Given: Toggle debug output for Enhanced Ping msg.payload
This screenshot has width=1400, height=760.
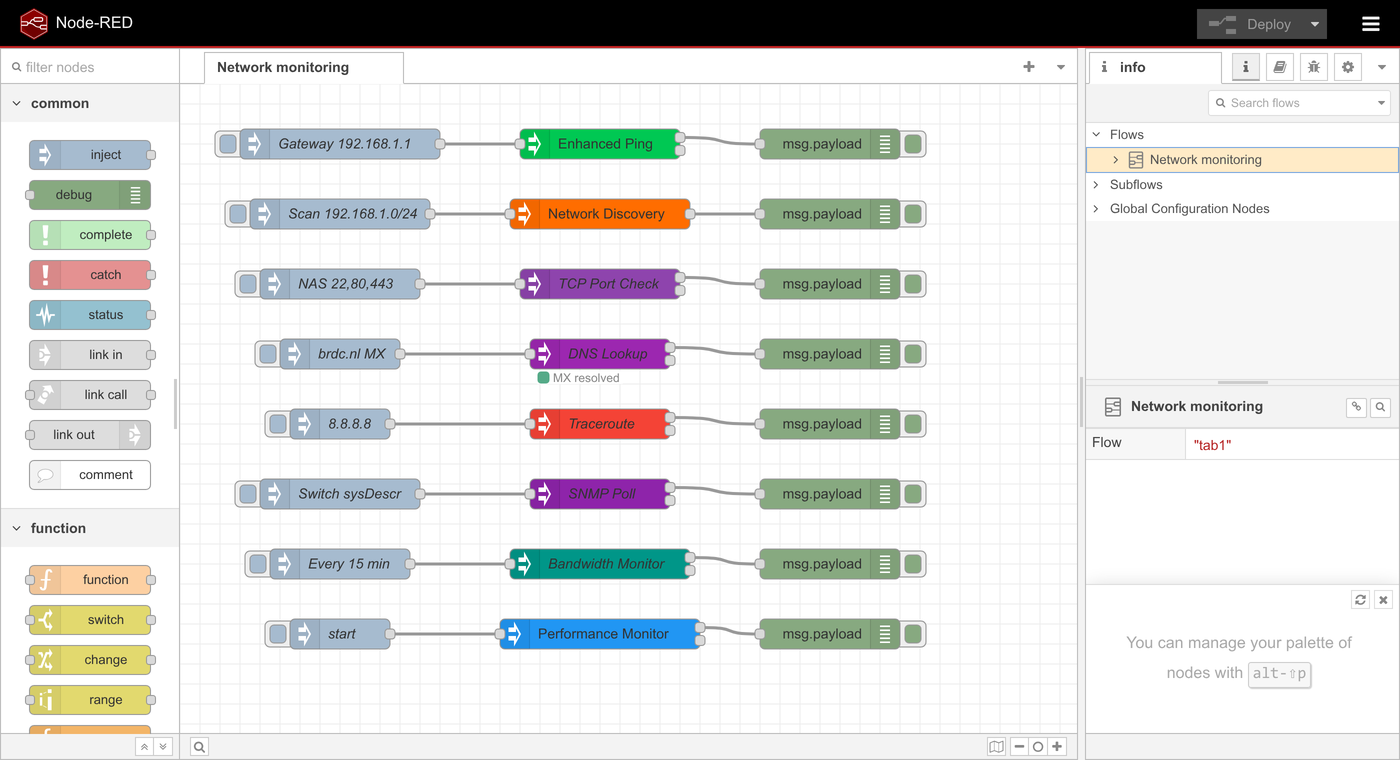Looking at the screenshot, I should point(913,144).
